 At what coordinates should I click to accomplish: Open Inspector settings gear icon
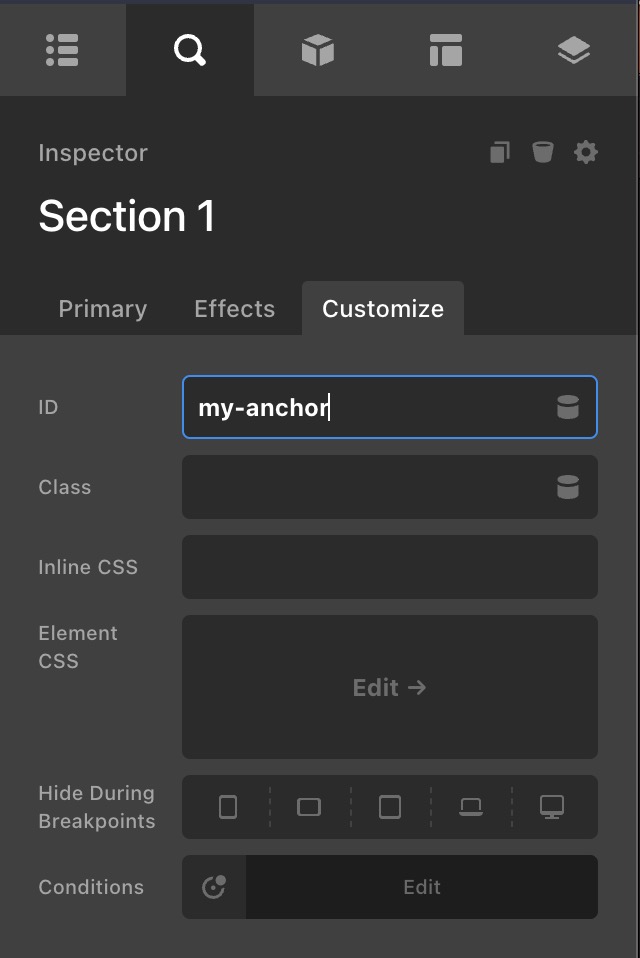[586, 152]
